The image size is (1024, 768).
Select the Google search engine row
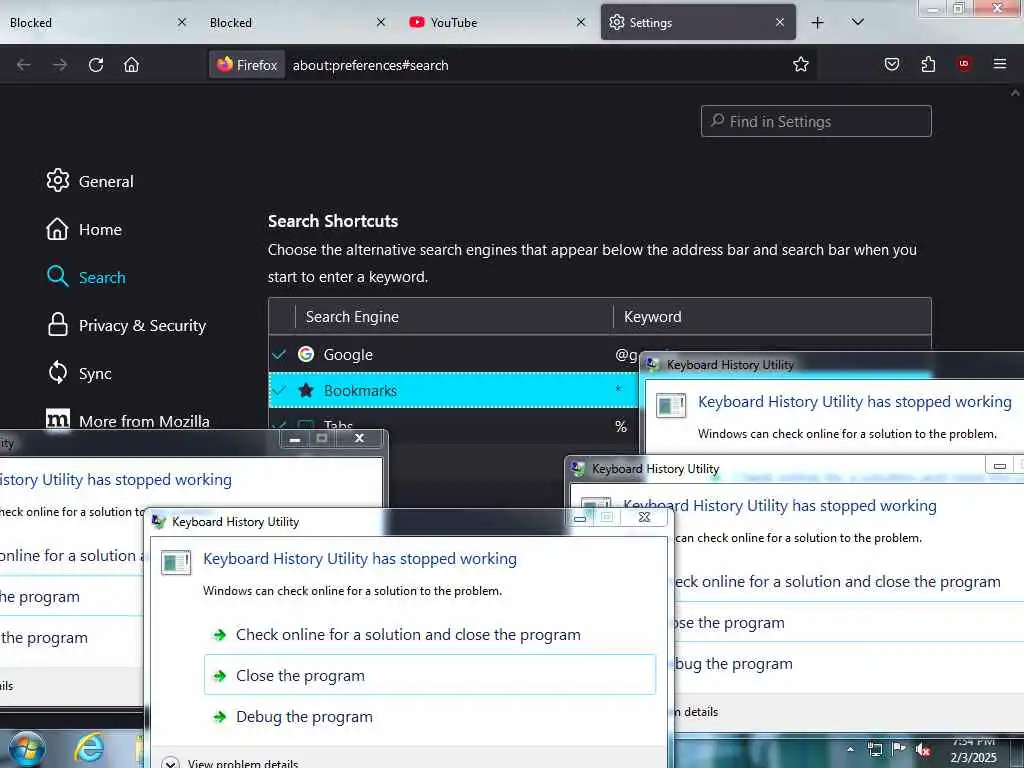tap(454, 354)
